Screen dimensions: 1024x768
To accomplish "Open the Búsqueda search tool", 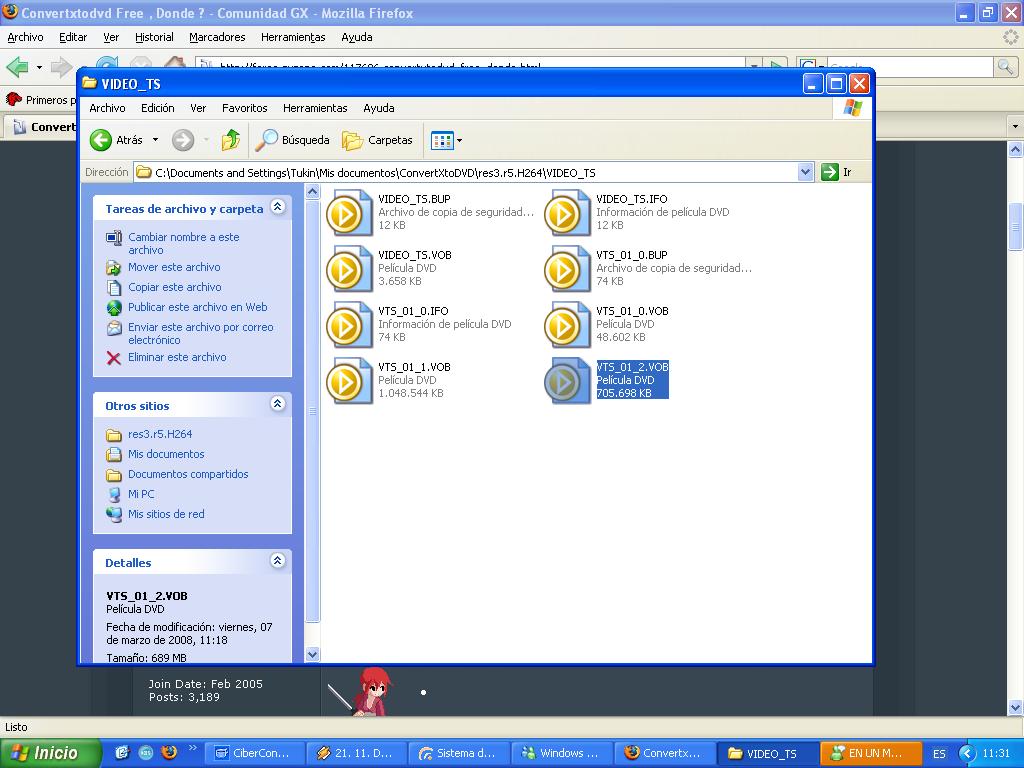I will click(x=292, y=140).
